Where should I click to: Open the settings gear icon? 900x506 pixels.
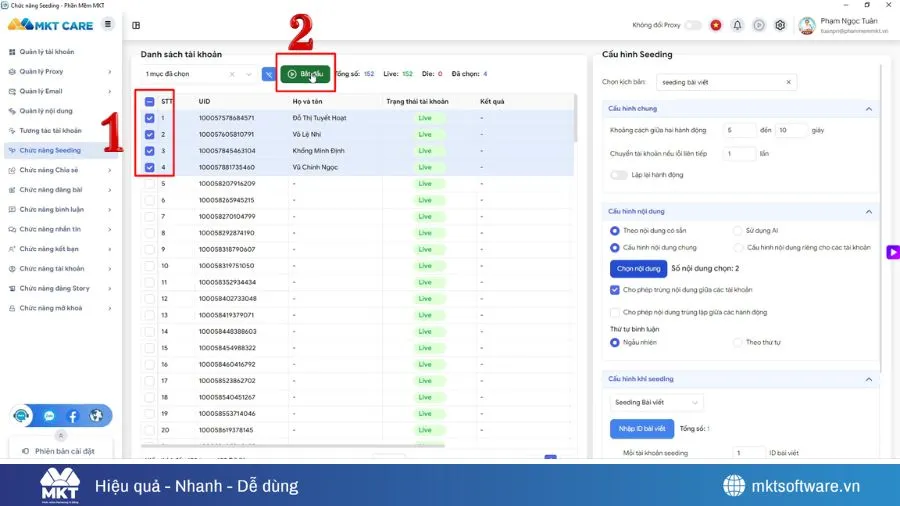pyautogui.click(x=780, y=25)
